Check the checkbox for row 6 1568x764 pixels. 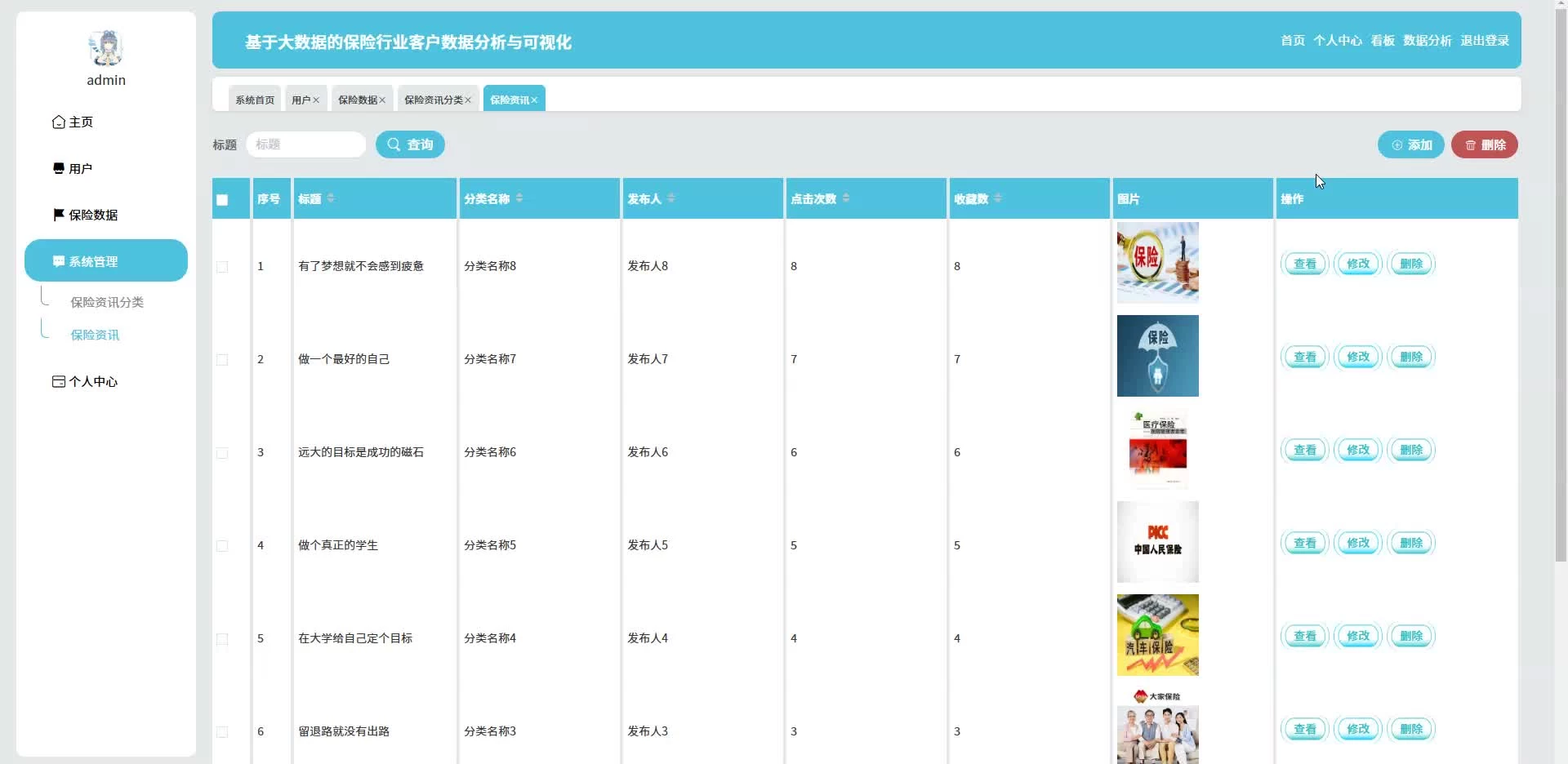pos(222,732)
